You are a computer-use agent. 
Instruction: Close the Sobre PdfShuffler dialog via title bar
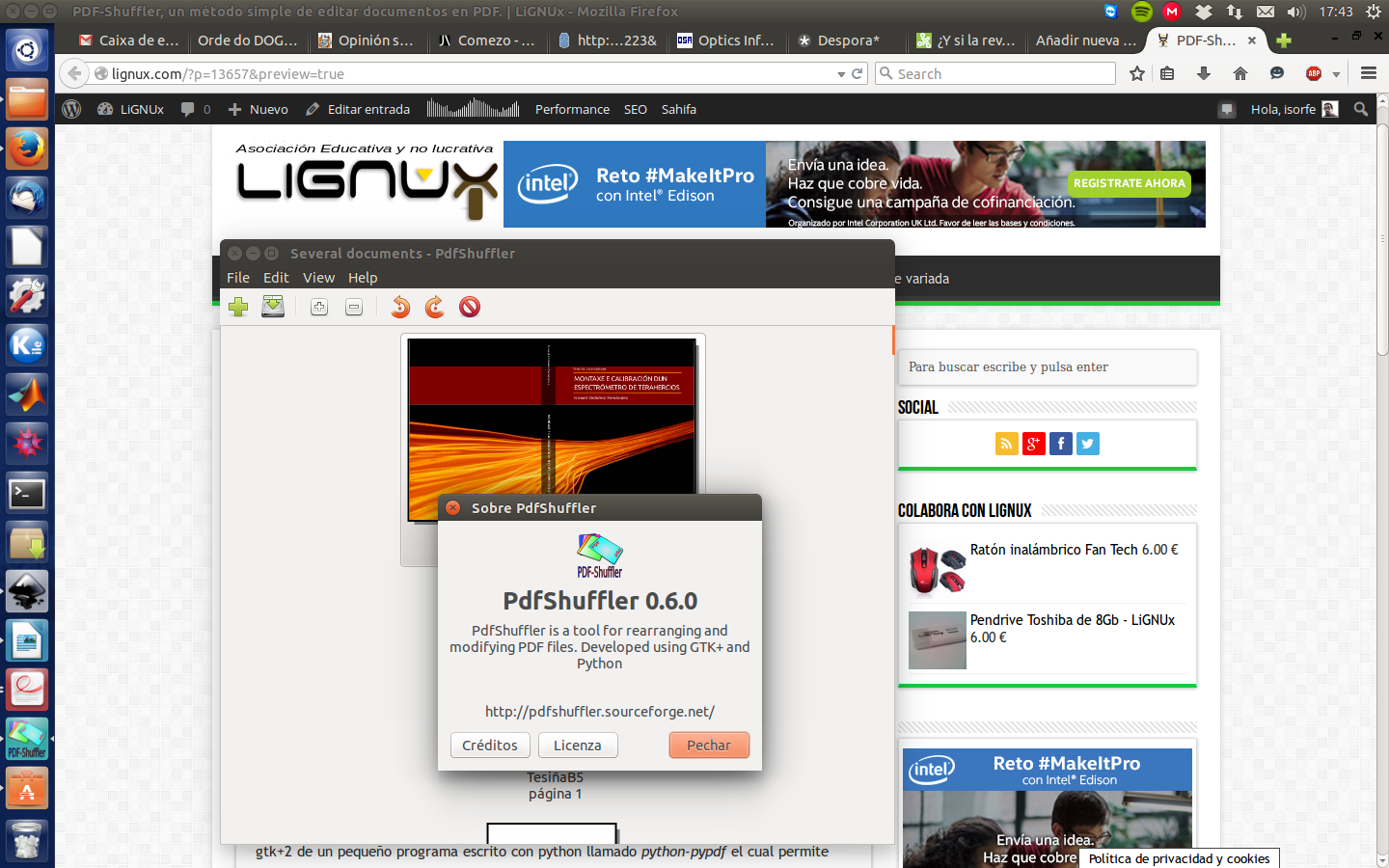pos(453,508)
